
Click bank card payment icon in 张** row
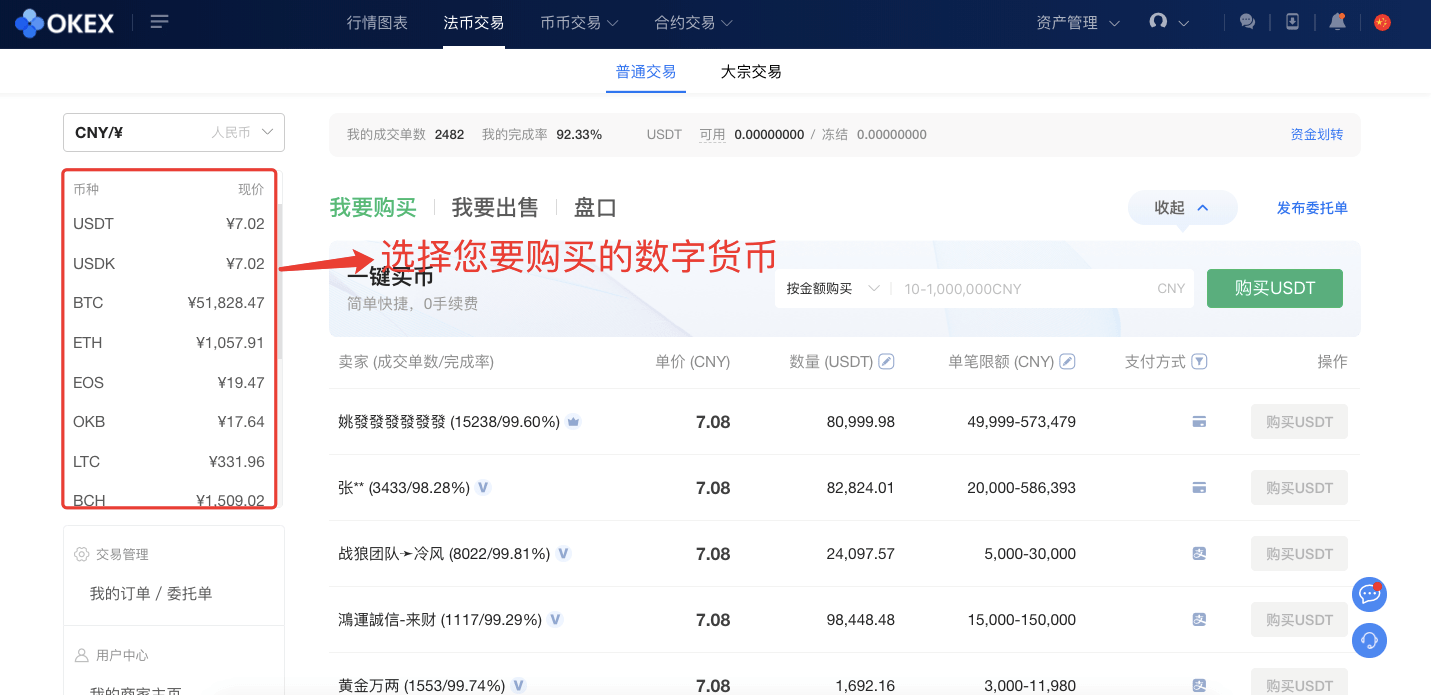[x=1199, y=488]
